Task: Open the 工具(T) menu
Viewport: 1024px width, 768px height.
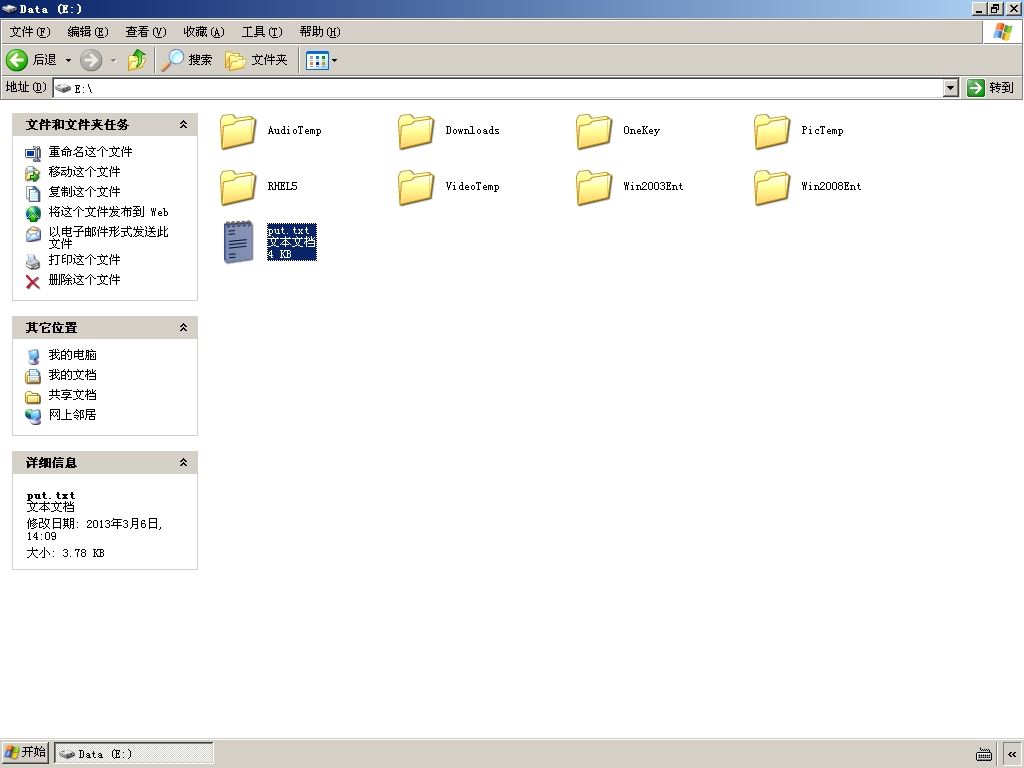Action: 262,31
